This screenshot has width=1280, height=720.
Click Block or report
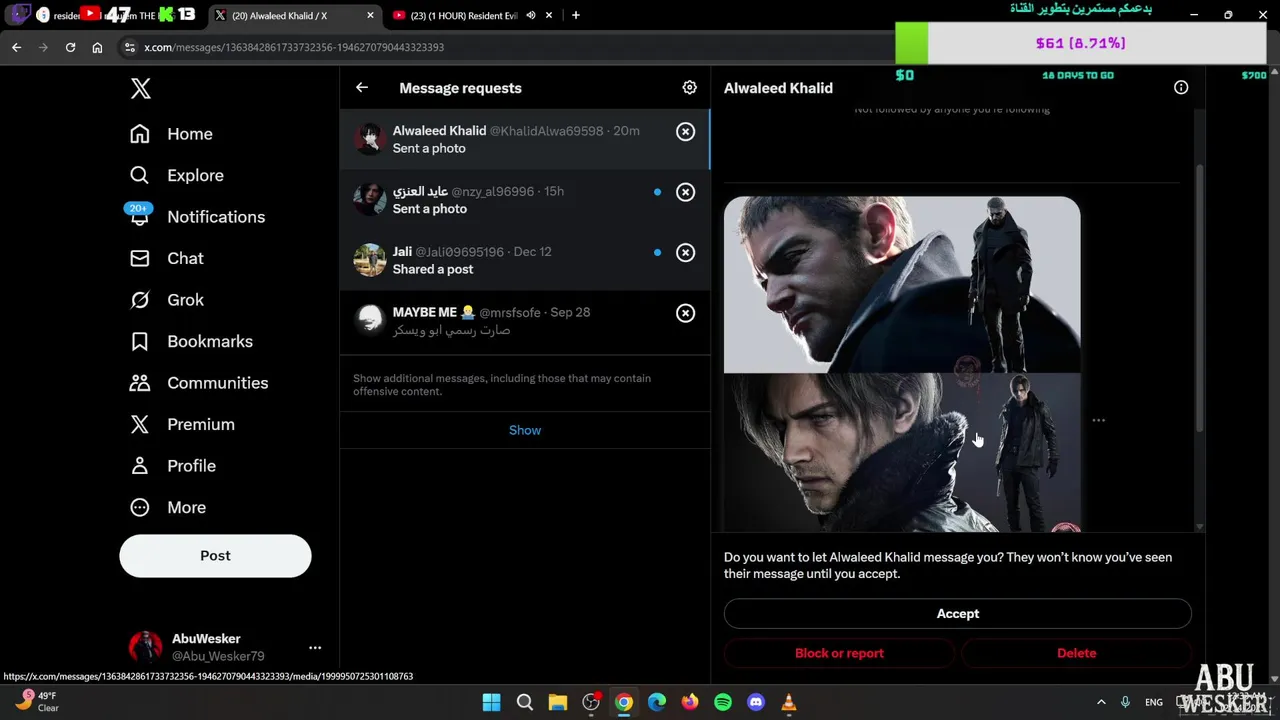pos(839,653)
